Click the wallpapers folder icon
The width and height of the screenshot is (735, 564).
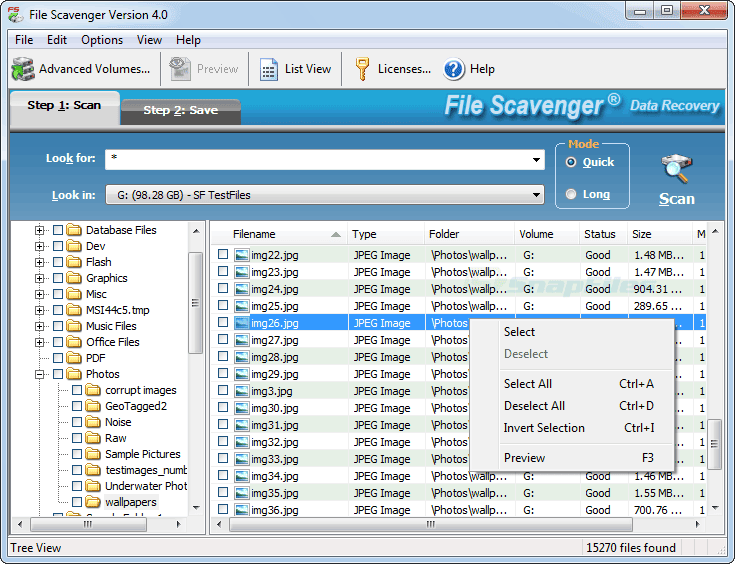[93, 502]
